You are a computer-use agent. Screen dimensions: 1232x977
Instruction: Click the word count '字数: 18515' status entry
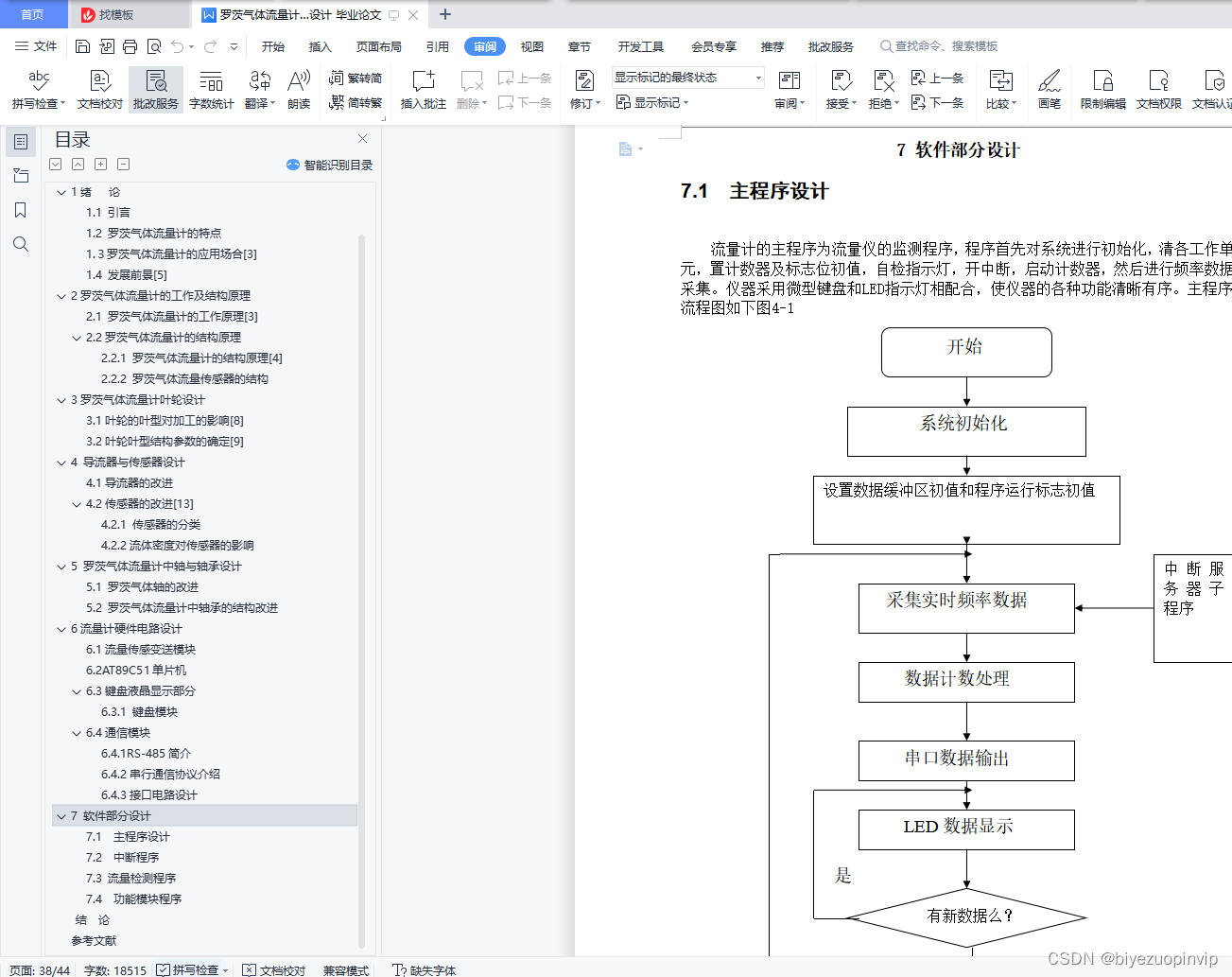(115, 970)
